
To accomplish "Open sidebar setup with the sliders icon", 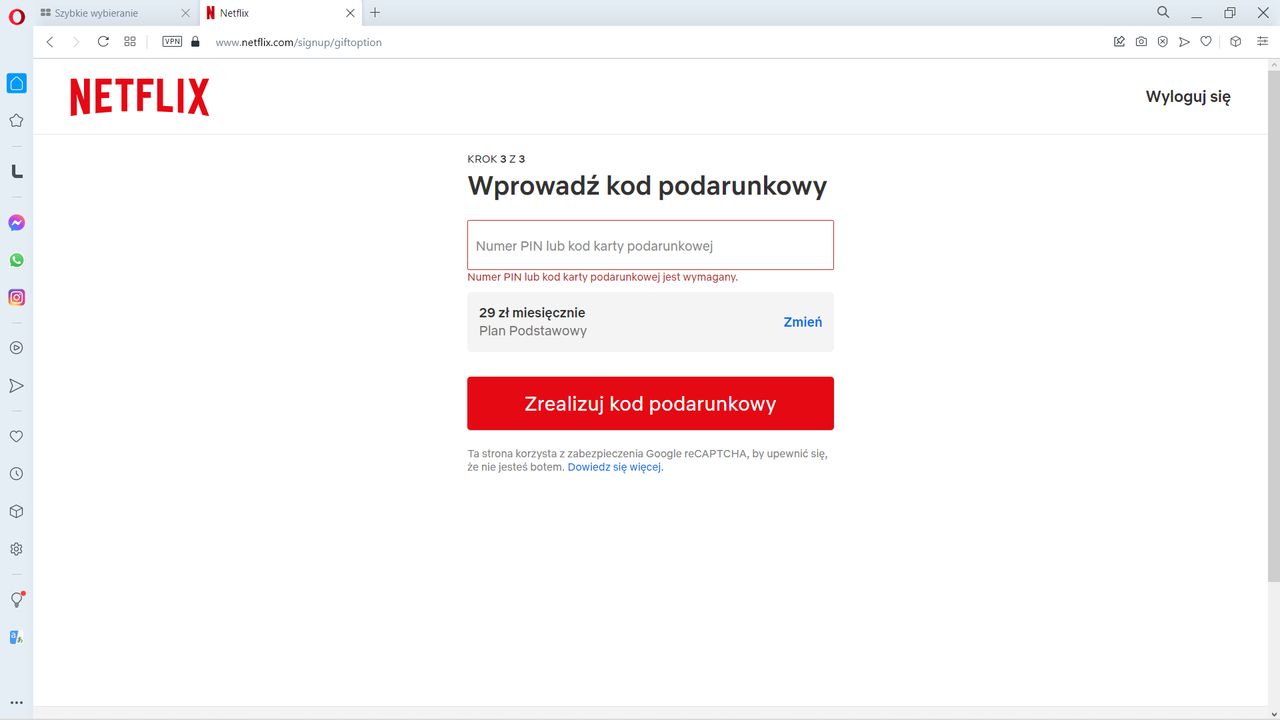I will (x=1262, y=41).
